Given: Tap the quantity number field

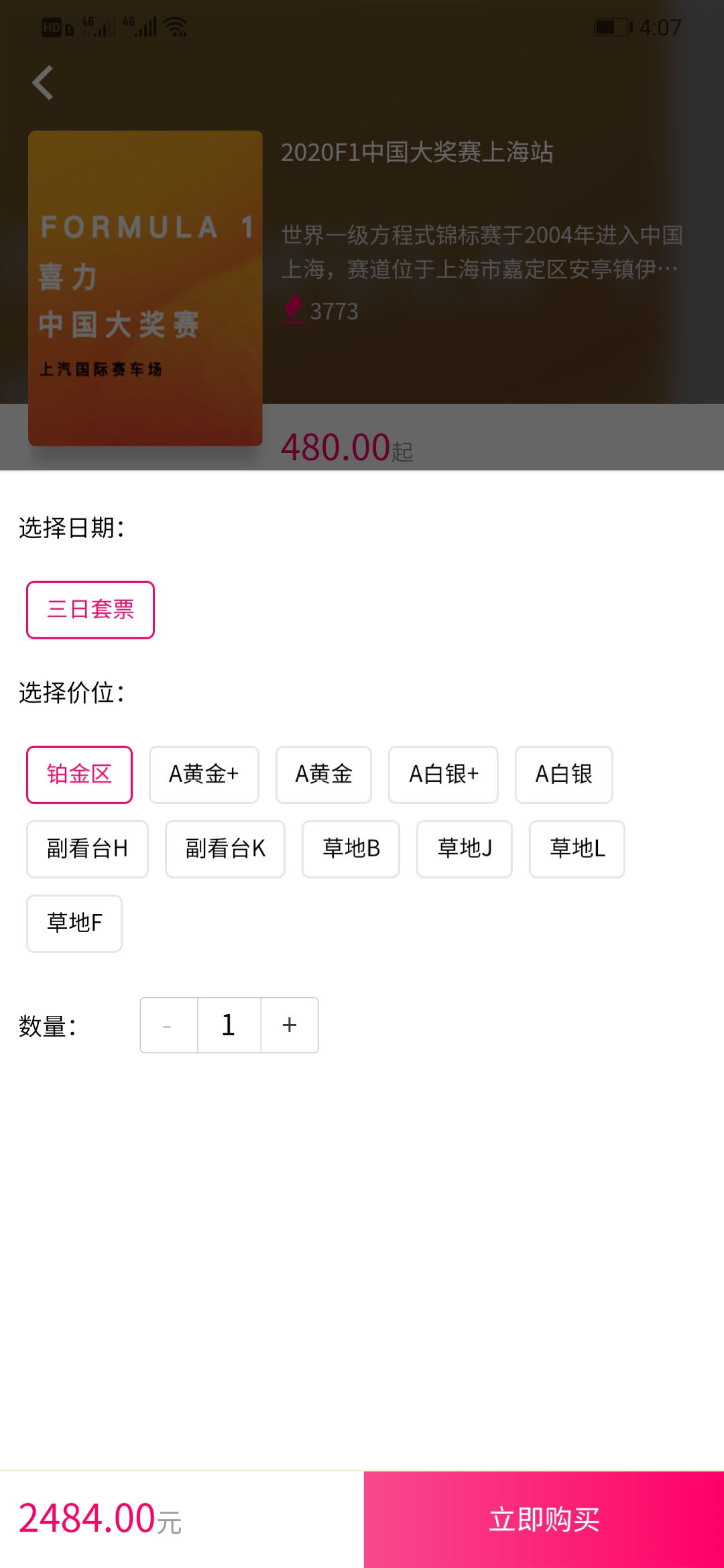Looking at the screenshot, I should (x=229, y=1025).
